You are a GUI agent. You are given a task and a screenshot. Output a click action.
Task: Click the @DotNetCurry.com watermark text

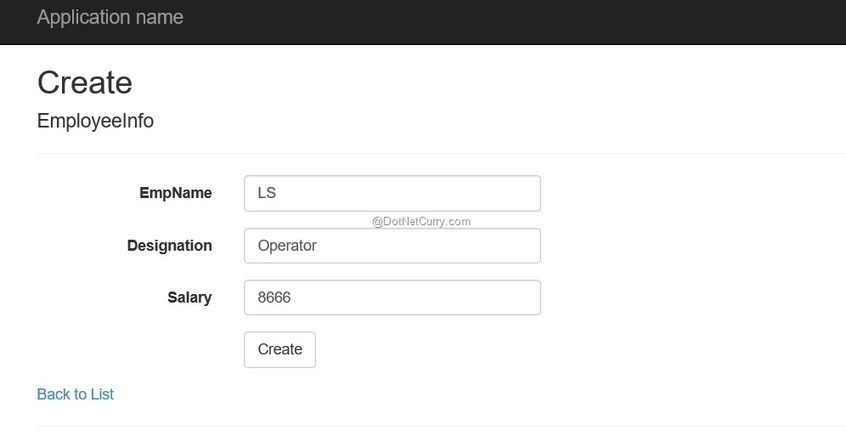[421, 222]
